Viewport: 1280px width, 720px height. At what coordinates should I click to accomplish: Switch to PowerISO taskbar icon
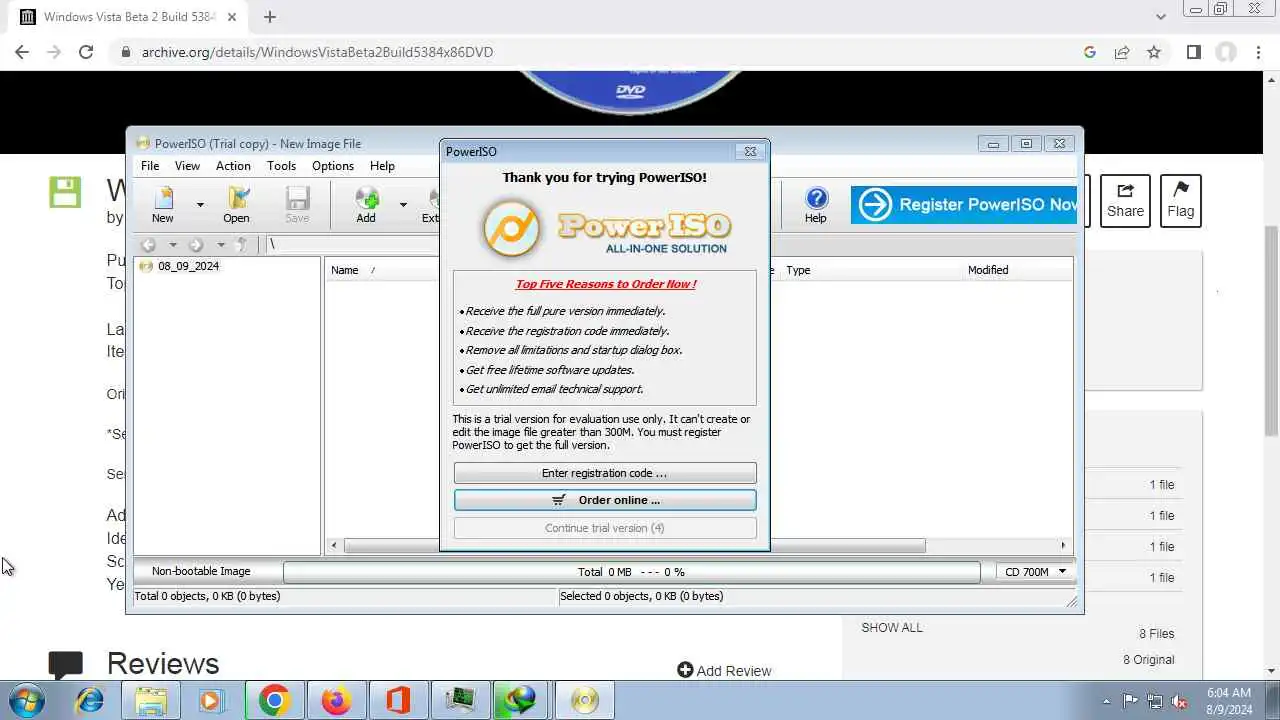(584, 700)
